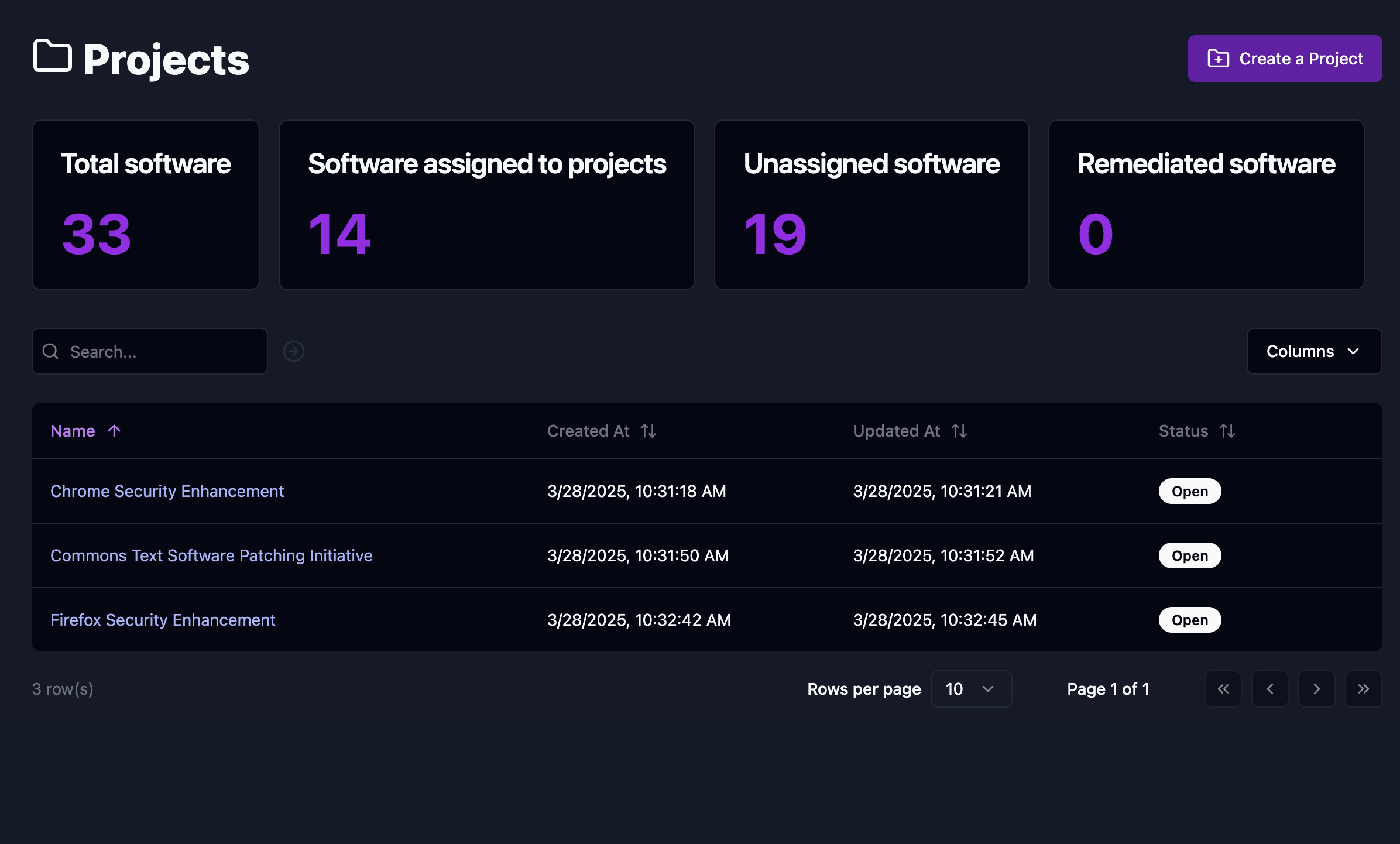The height and width of the screenshot is (844, 1400).
Task: Click the folder-plus icon on Create a Project
Action: tap(1218, 58)
